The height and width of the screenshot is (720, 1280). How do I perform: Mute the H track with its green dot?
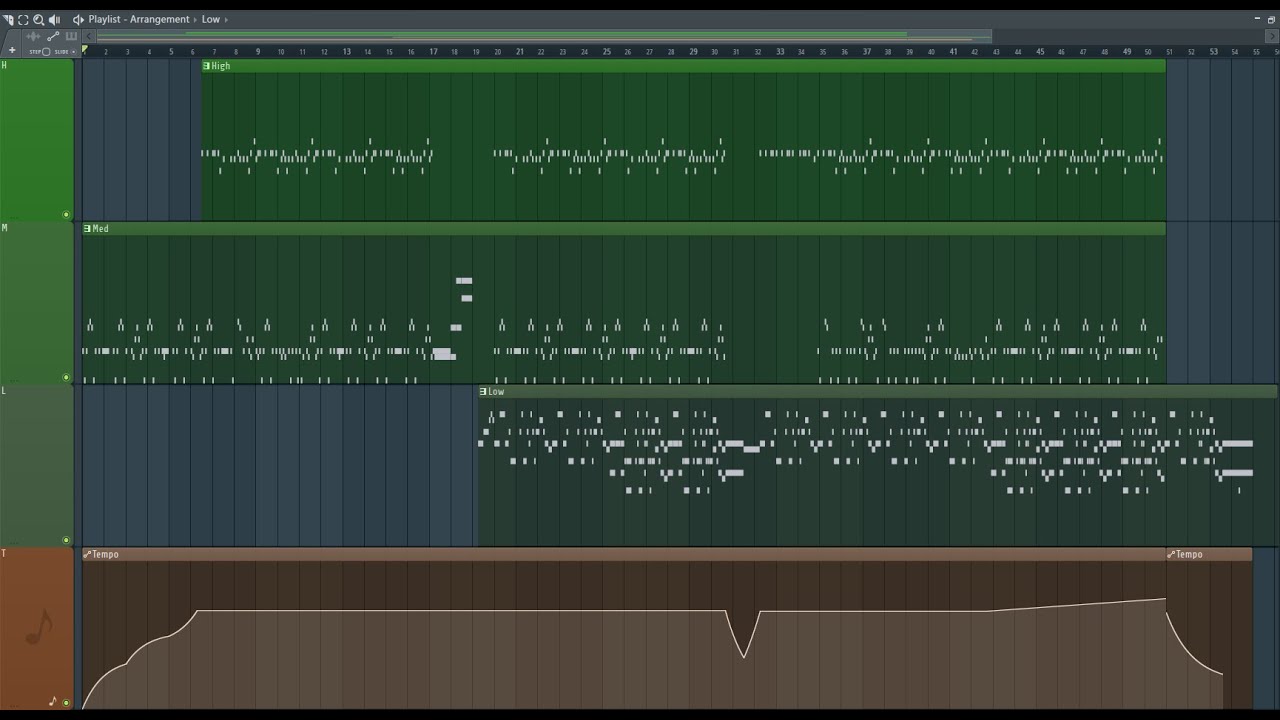coord(67,214)
